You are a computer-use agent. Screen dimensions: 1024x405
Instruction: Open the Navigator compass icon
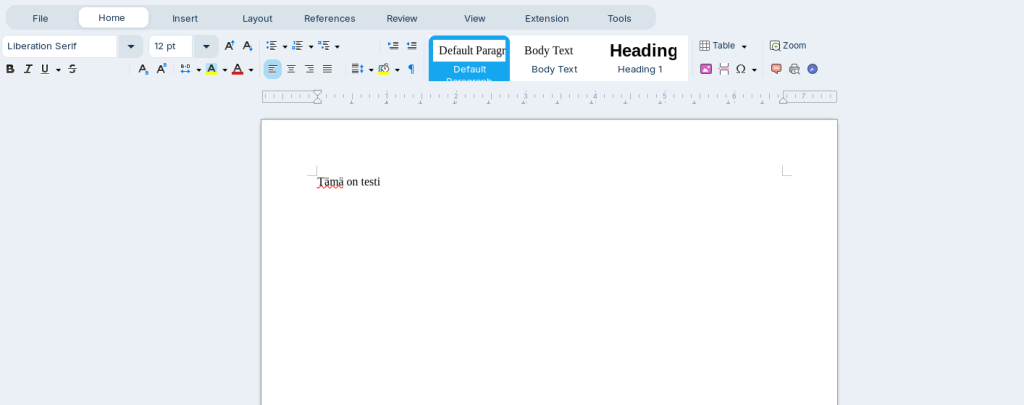click(x=812, y=69)
